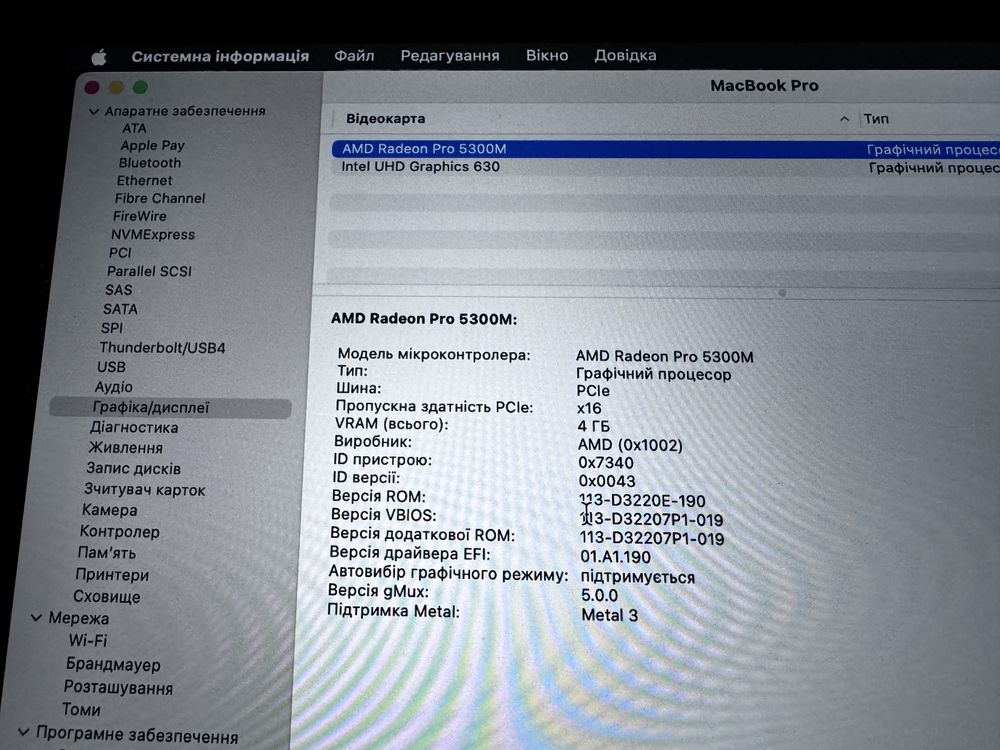Screen dimensions: 1000x750
Task: Open the Редагування menu
Action: pyautogui.click(x=450, y=55)
